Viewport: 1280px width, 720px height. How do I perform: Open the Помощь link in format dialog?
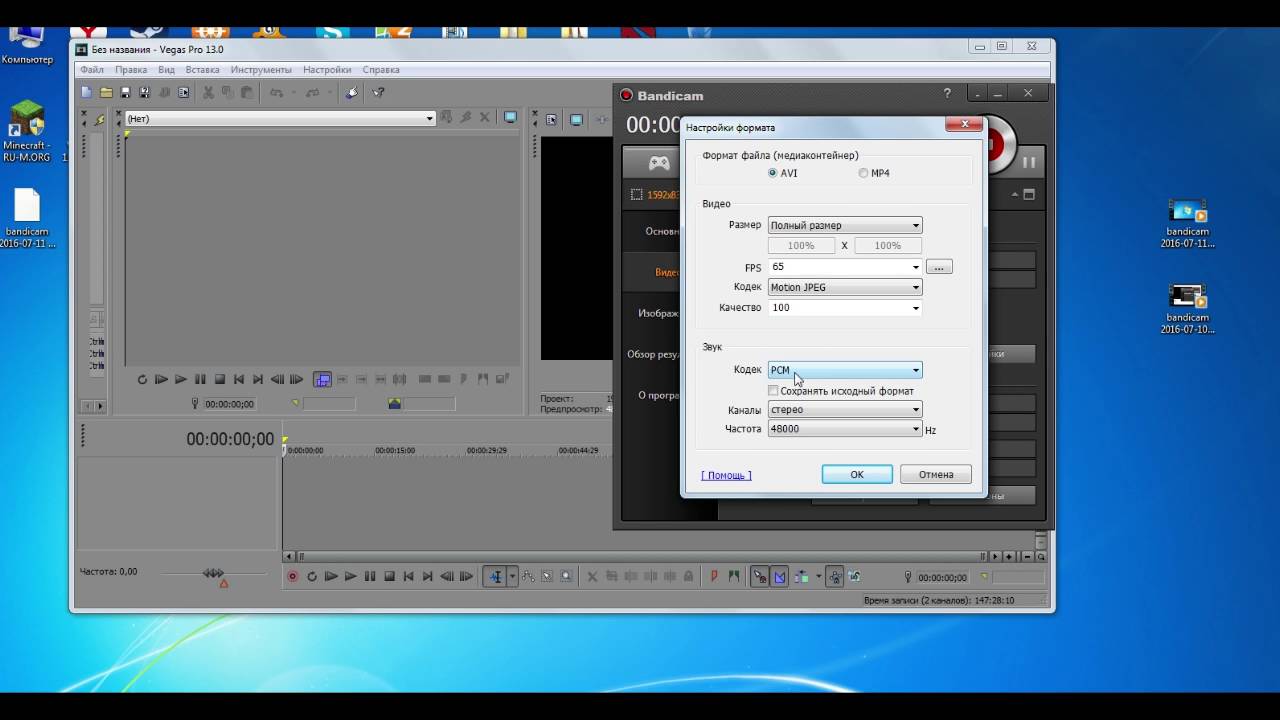point(726,475)
